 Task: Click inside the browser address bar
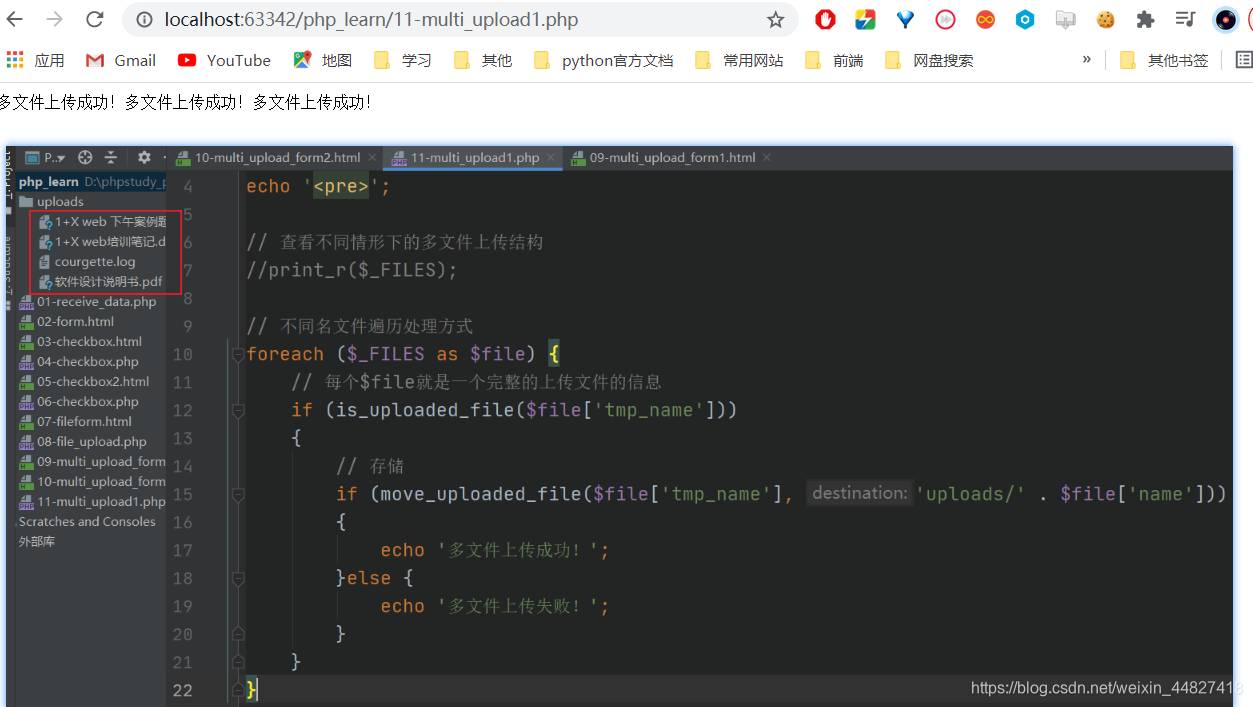[x=400, y=19]
